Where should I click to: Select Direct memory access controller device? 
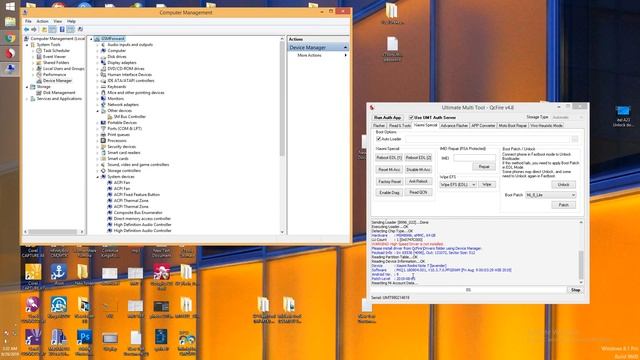pyautogui.click(x=142, y=219)
